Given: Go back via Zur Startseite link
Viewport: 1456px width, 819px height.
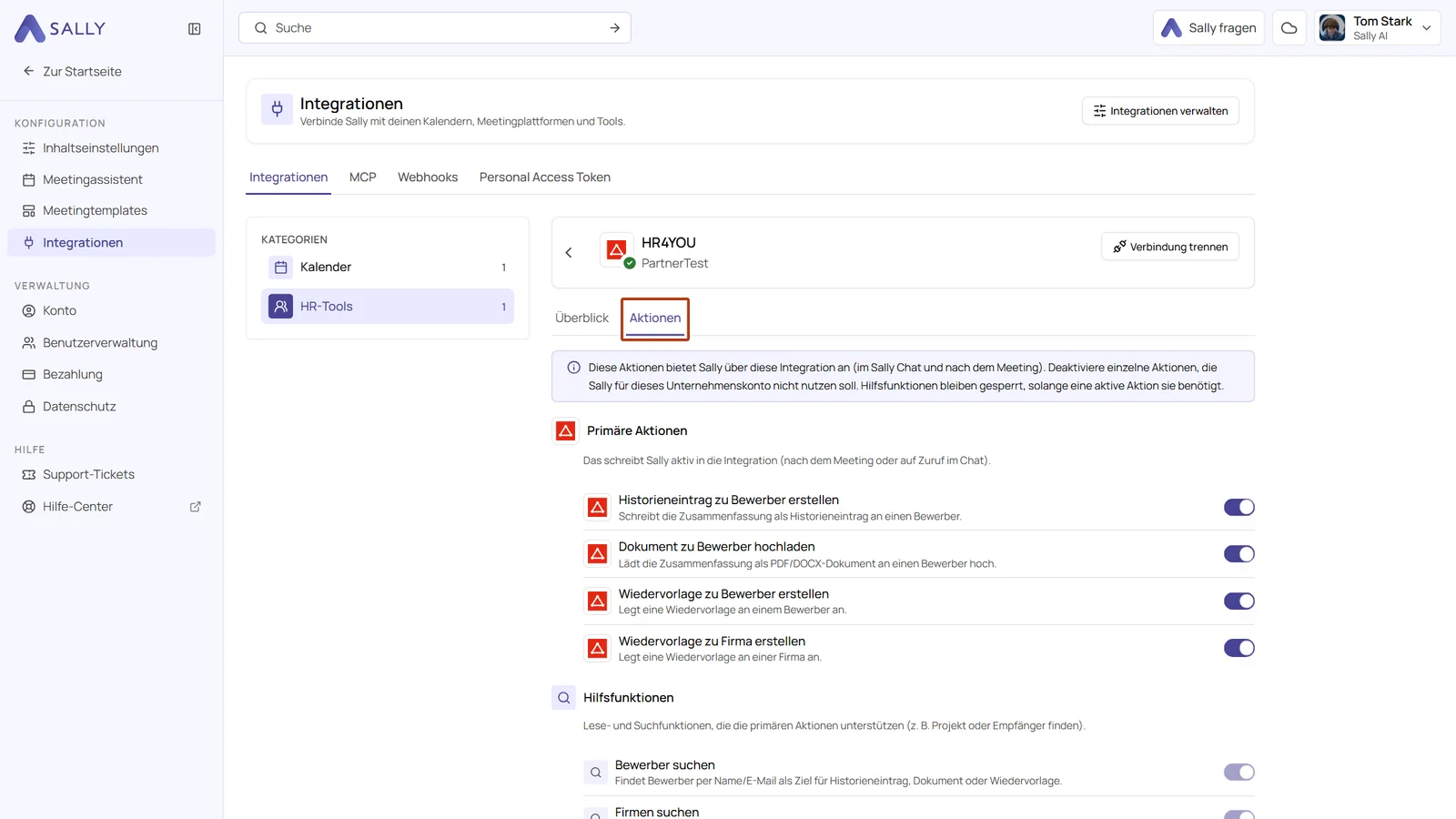Looking at the screenshot, I should pyautogui.click(x=72, y=72).
